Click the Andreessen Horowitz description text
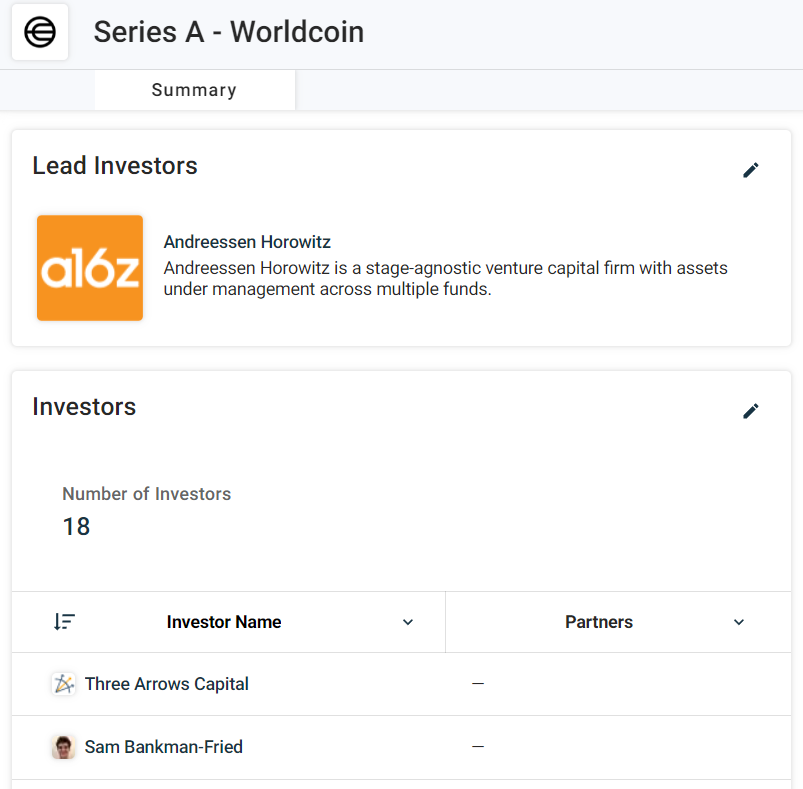The width and height of the screenshot is (803, 789). click(x=445, y=279)
